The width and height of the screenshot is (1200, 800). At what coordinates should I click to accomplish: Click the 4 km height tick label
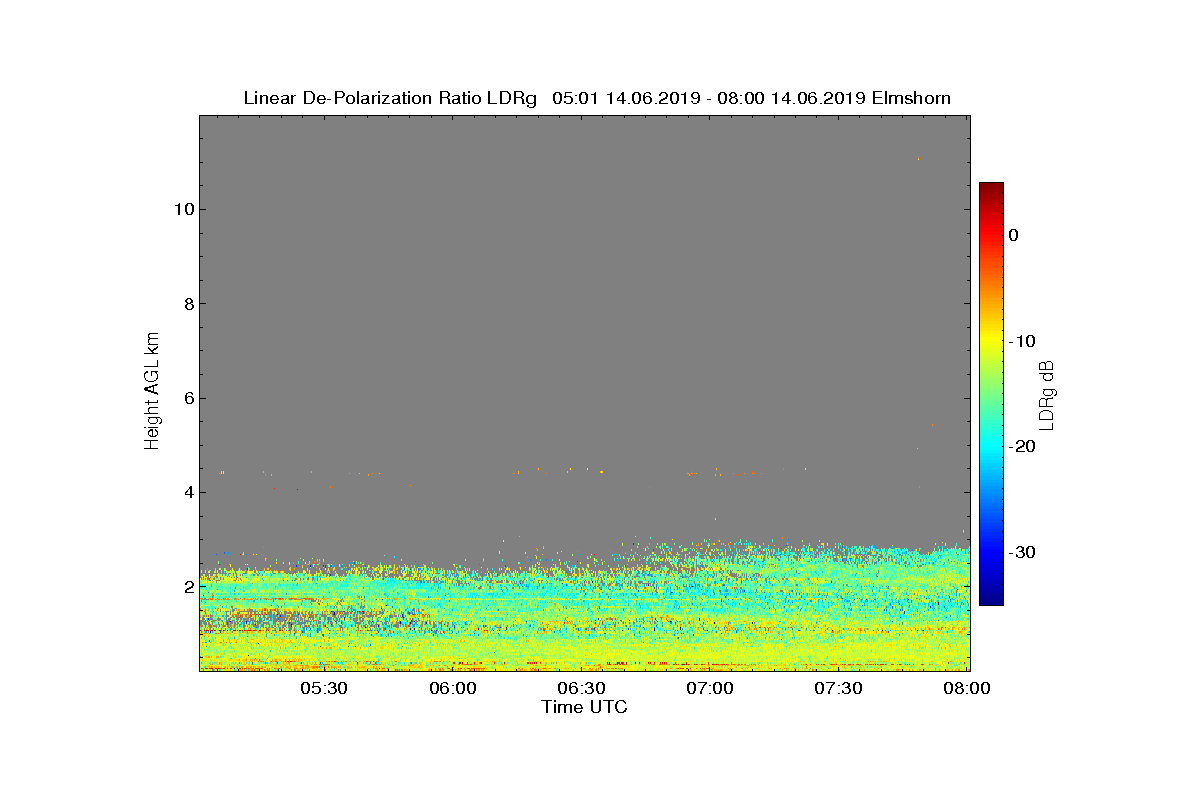tap(186, 492)
